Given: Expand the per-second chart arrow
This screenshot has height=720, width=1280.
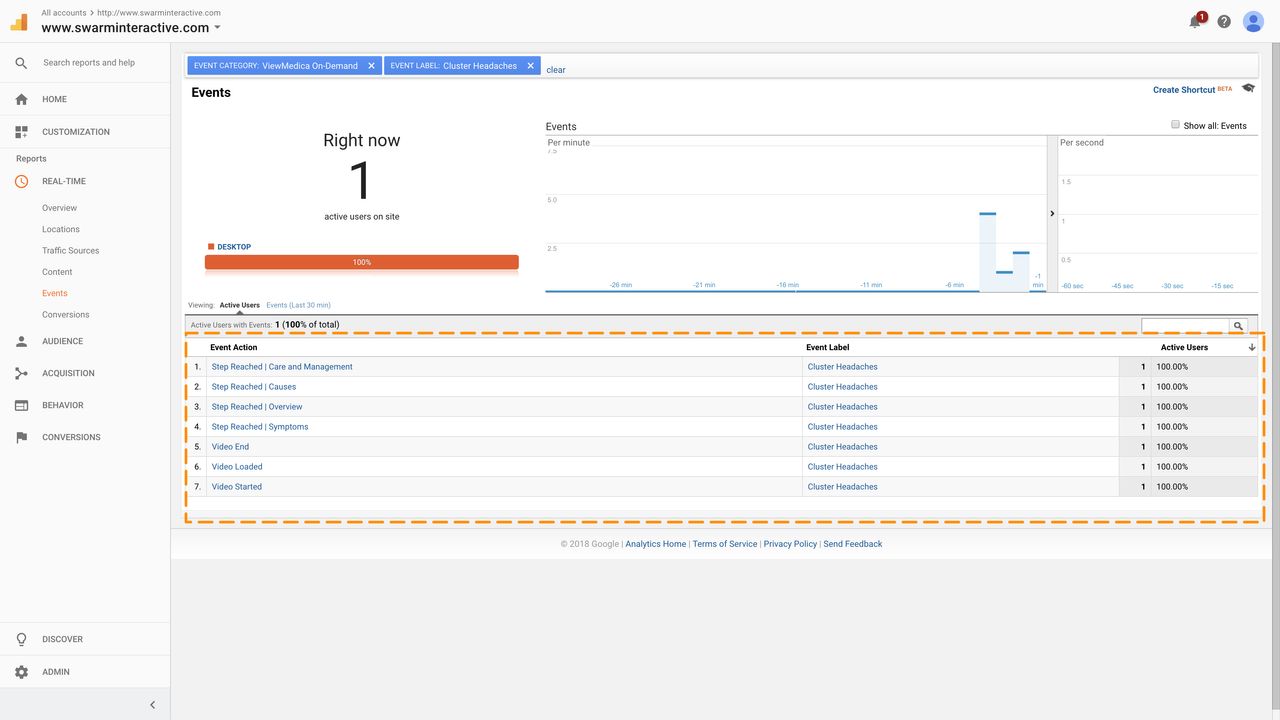Looking at the screenshot, I should pyautogui.click(x=1052, y=213).
